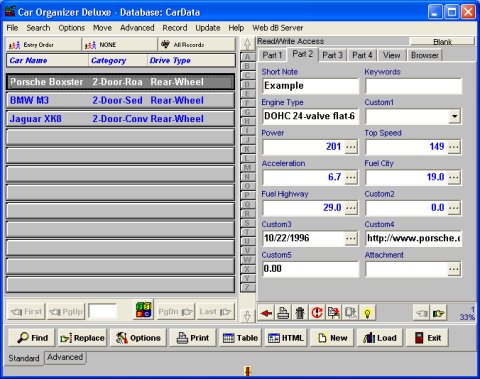Switch to Table view button
Screen dimensions: 480x379
click(240, 338)
